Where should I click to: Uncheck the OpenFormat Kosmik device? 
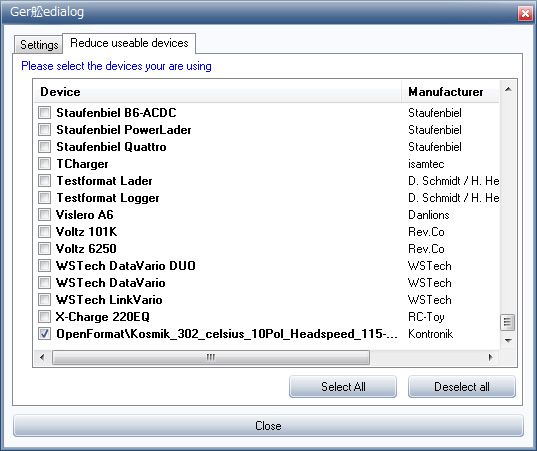pyautogui.click(x=45, y=334)
